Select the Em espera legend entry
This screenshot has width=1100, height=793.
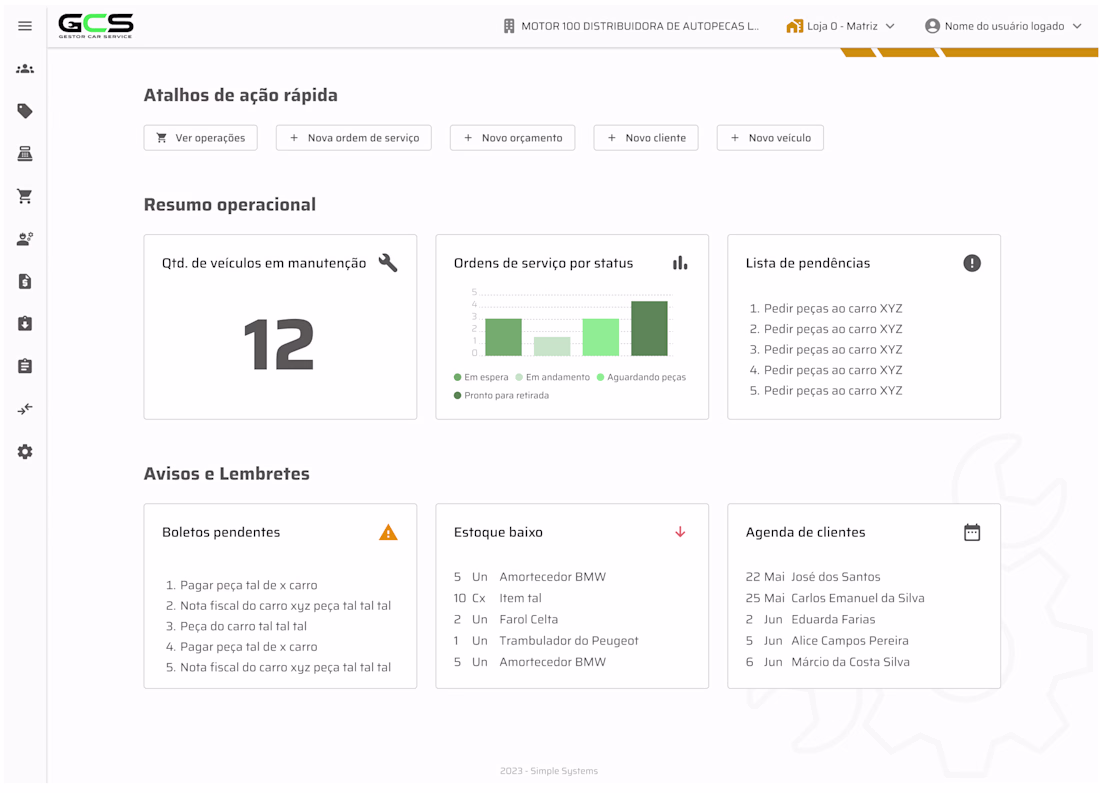[x=481, y=377]
